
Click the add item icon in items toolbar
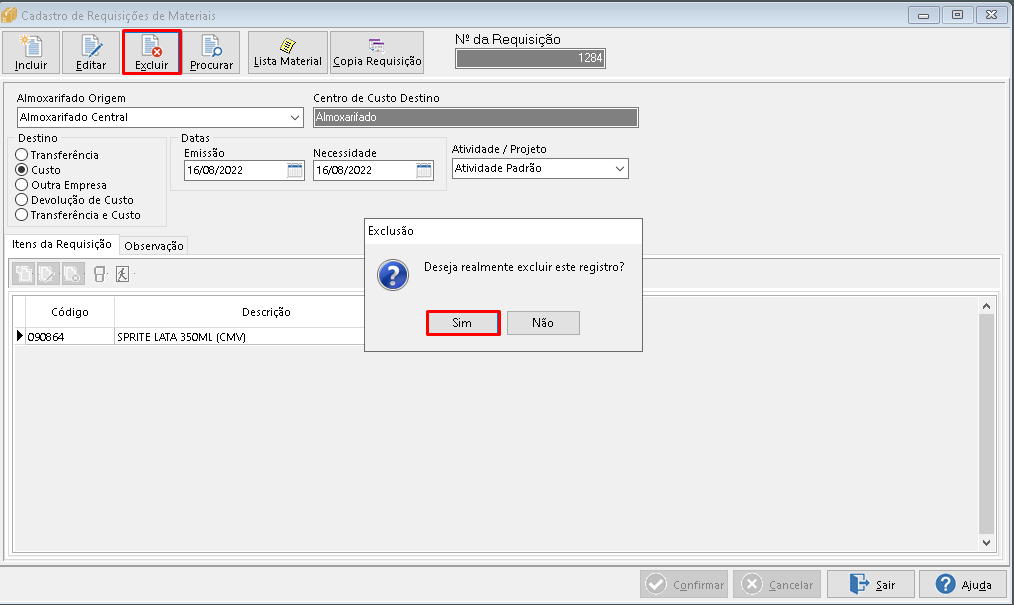click(24, 274)
